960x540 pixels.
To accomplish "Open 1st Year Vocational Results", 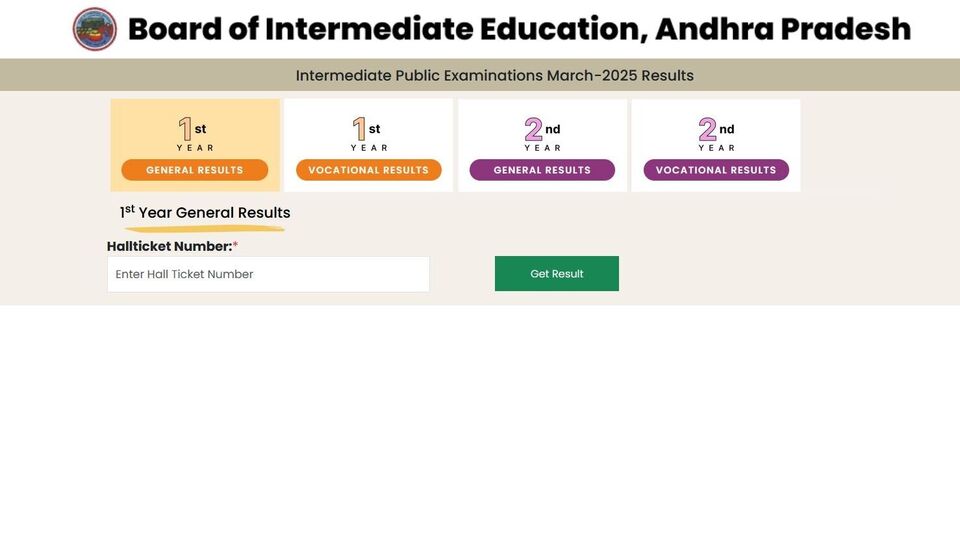I will [x=369, y=170].
